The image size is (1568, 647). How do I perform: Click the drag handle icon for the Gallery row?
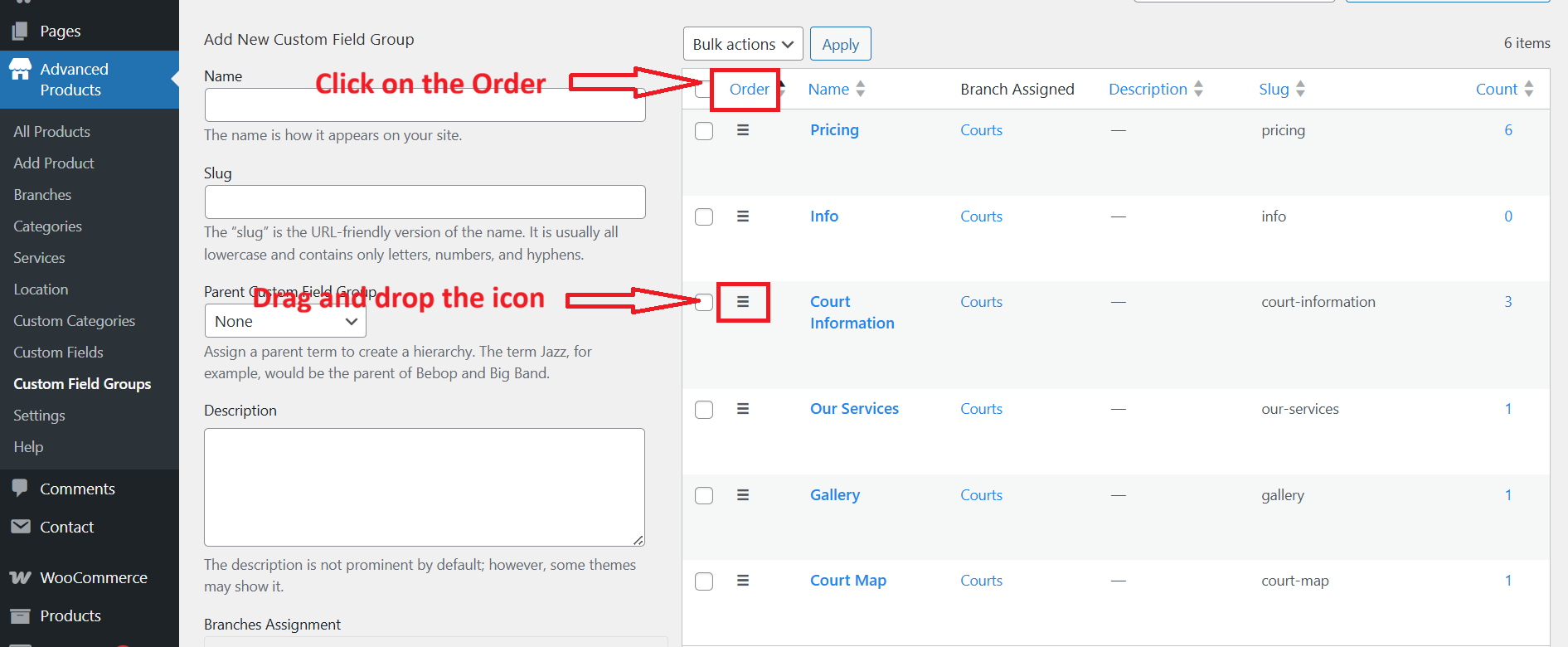coord(742,495)
